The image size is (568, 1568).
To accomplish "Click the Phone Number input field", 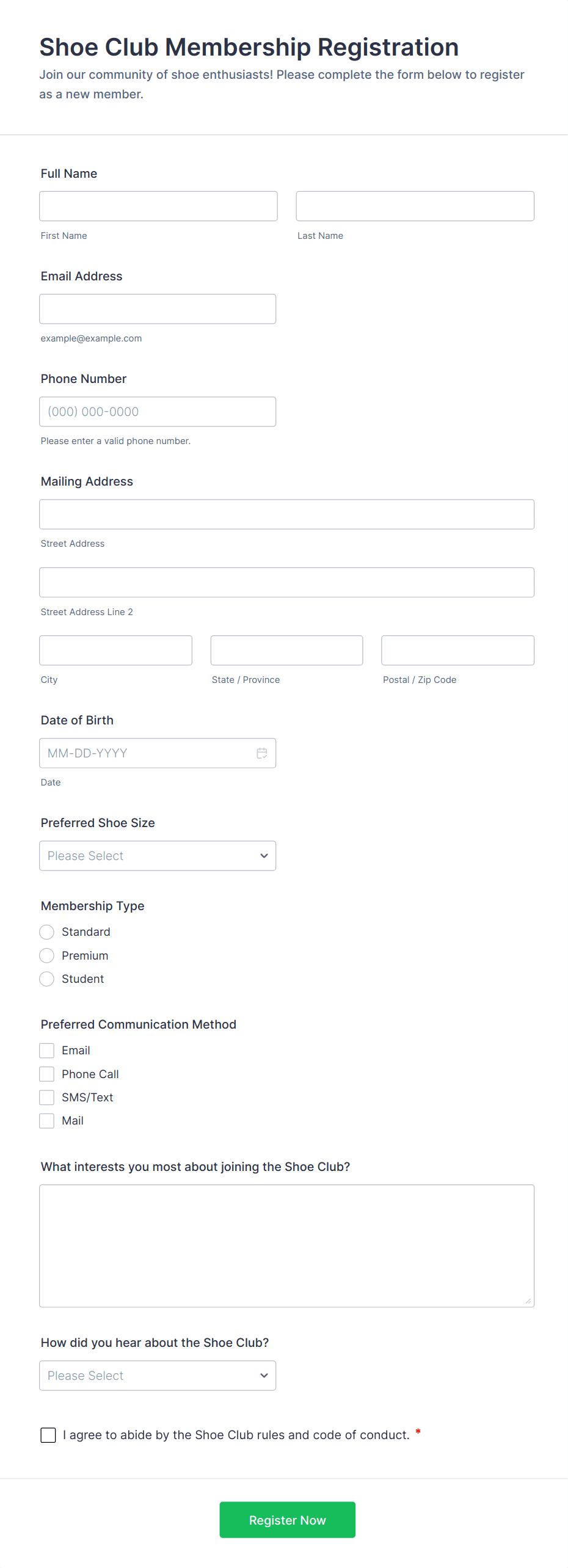I will coord(158,412).
